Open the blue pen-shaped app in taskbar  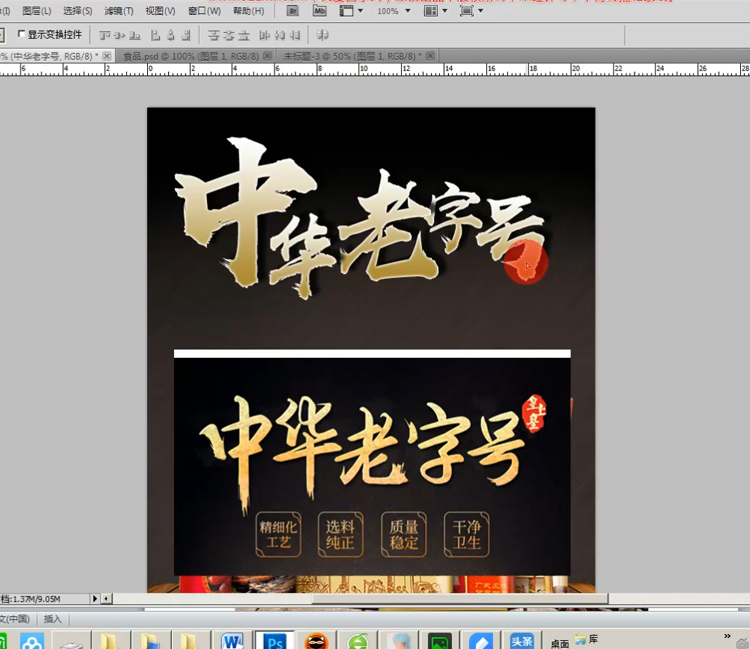click(x=481, y=641)
